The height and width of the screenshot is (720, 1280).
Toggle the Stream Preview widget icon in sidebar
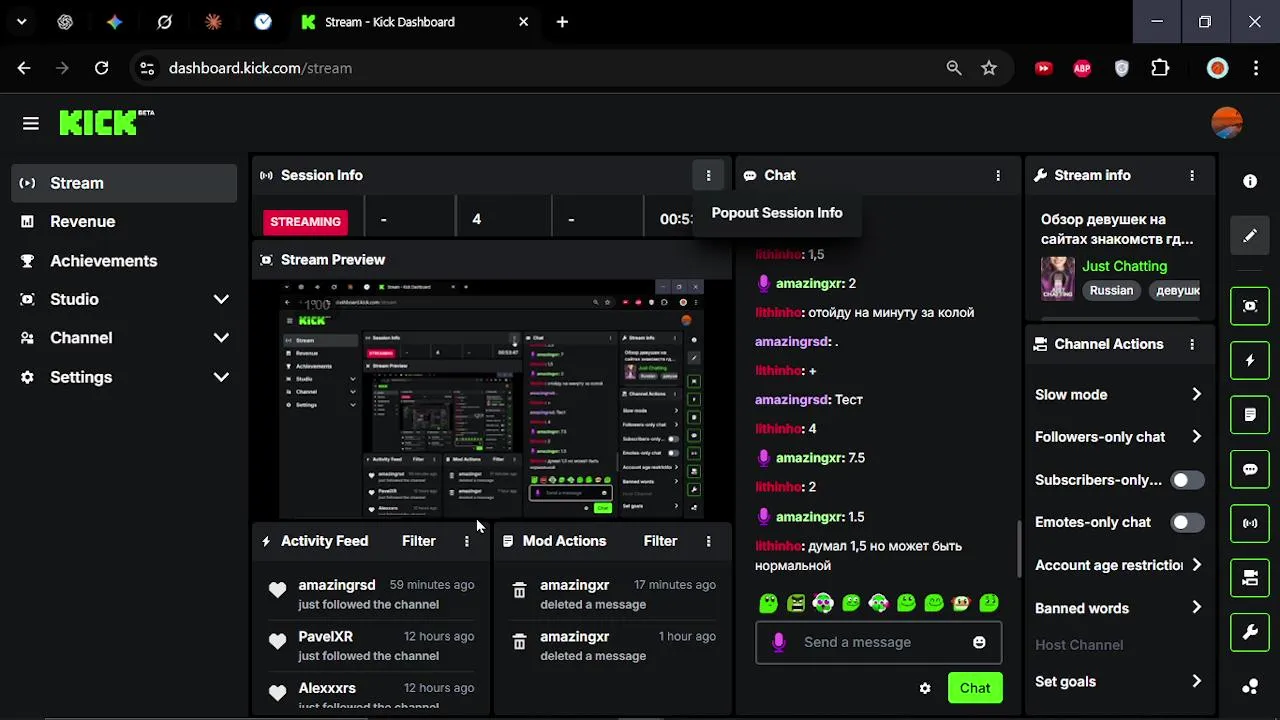tap(1250, 306)
